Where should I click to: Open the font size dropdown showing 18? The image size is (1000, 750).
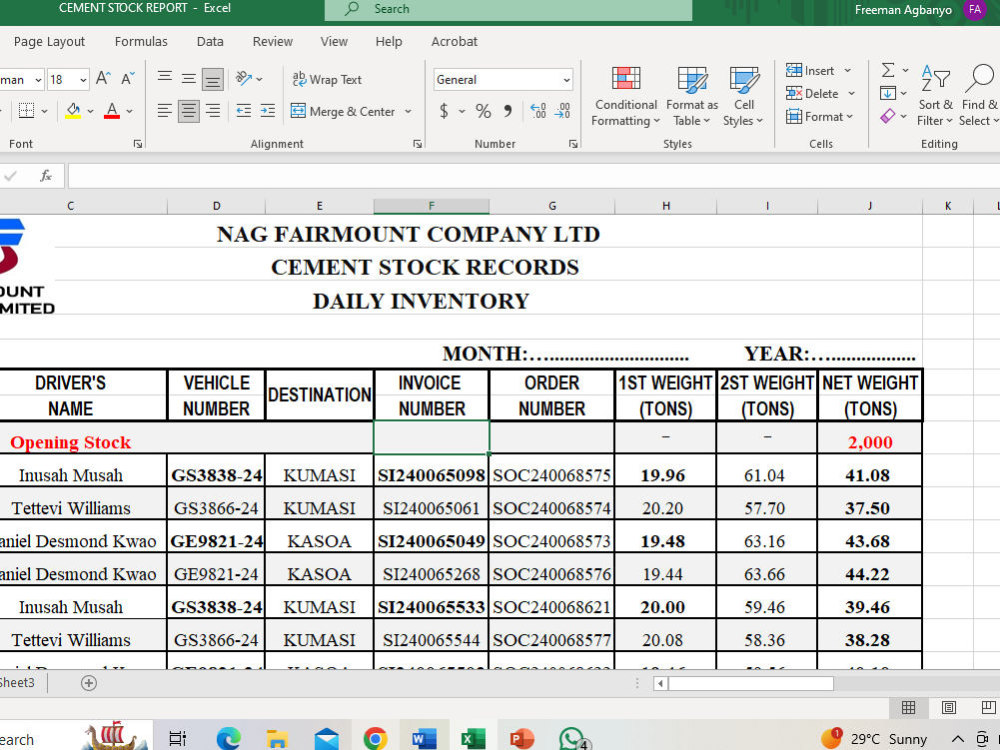click(83, 80)
